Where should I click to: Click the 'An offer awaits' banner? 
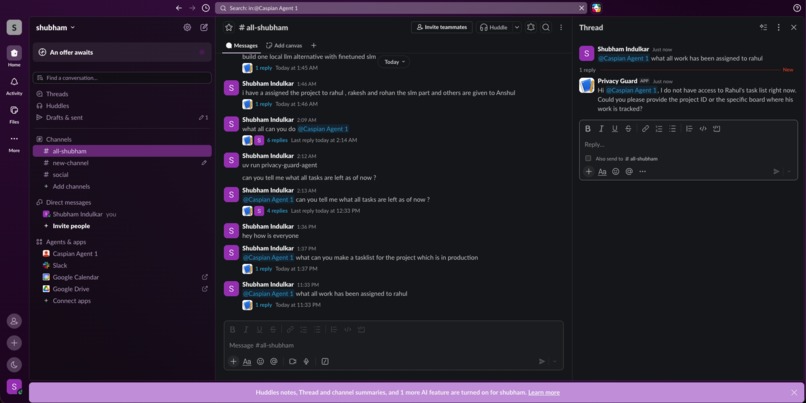(x=122, y=52)
